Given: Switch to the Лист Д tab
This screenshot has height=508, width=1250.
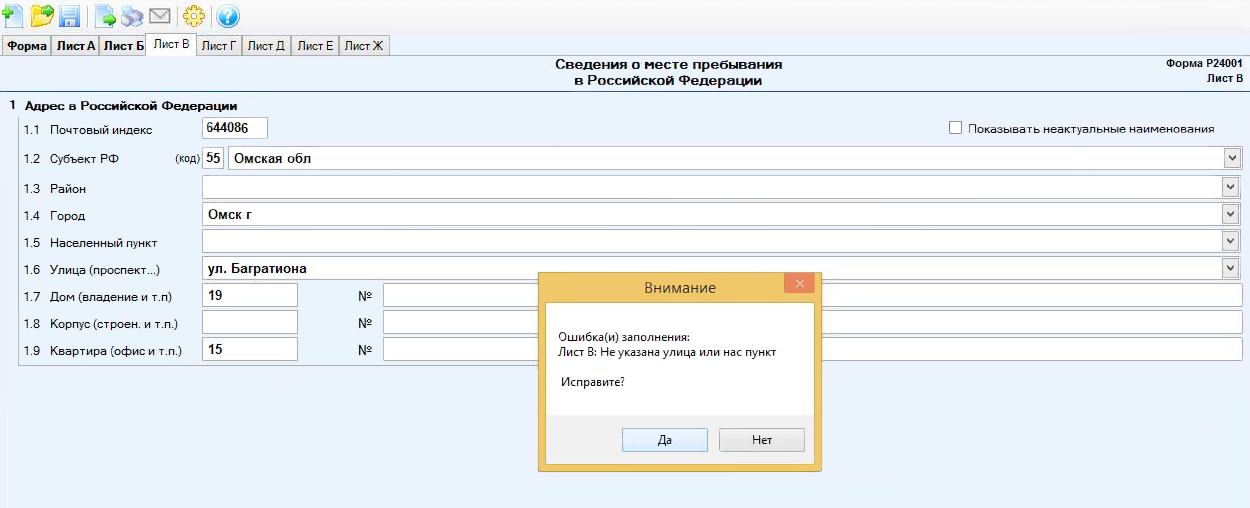Looking at the screenshot, I should [266, 46].
